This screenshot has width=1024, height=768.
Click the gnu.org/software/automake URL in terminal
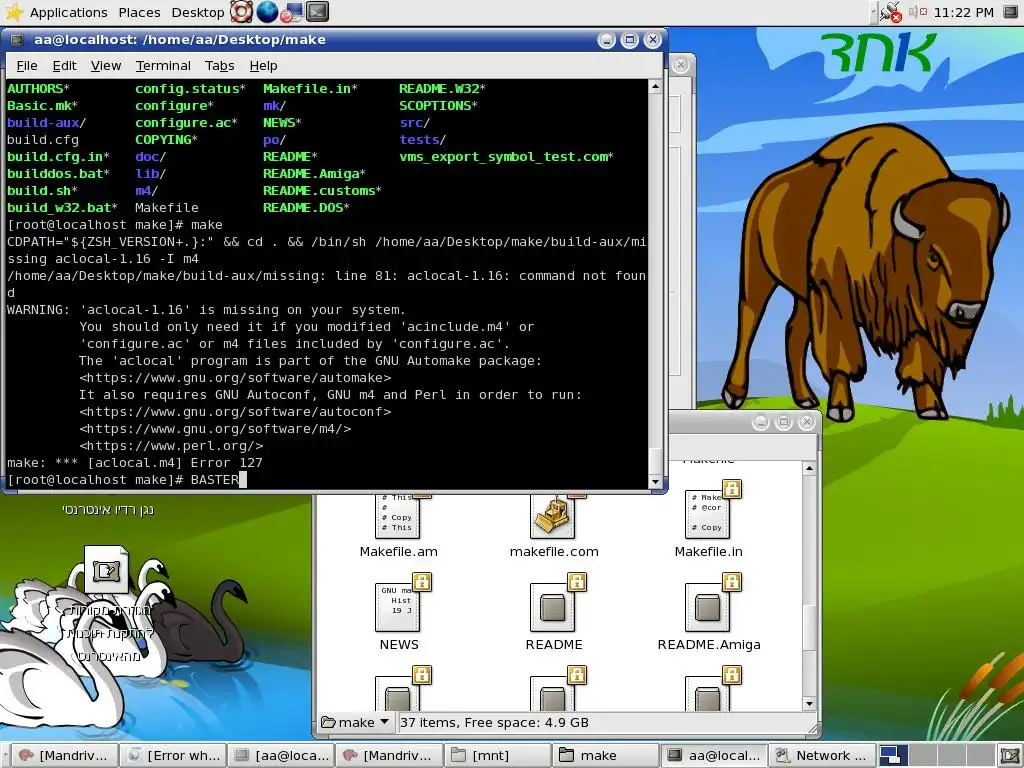click(235, 377)
